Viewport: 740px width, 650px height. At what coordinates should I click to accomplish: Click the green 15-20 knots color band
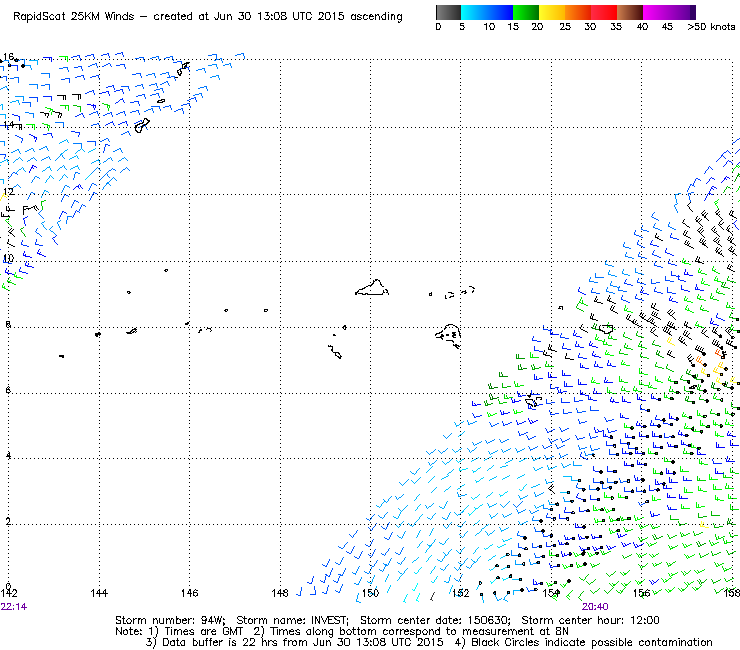(526, 12)
